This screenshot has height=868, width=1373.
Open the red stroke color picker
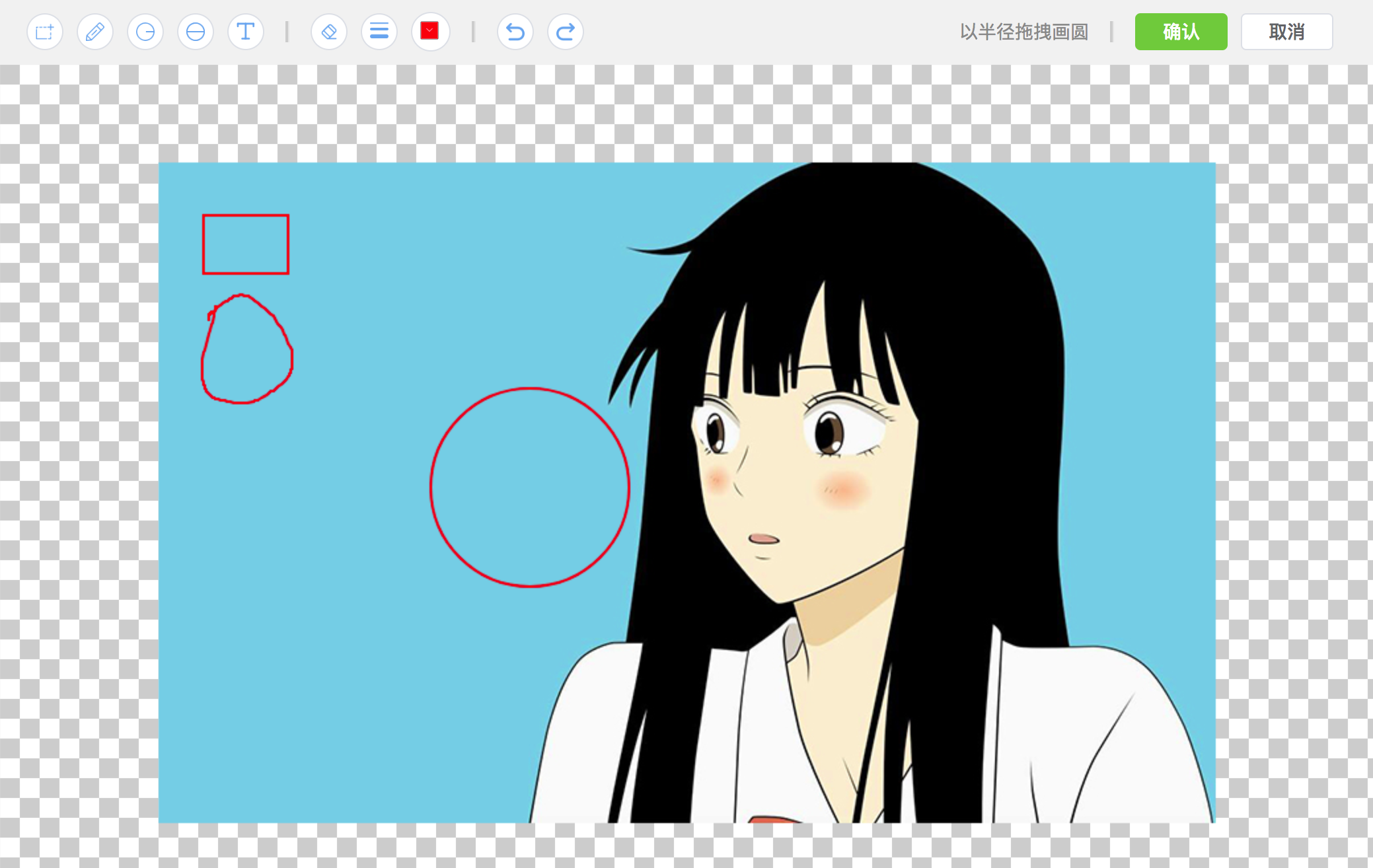pos(430,32)
